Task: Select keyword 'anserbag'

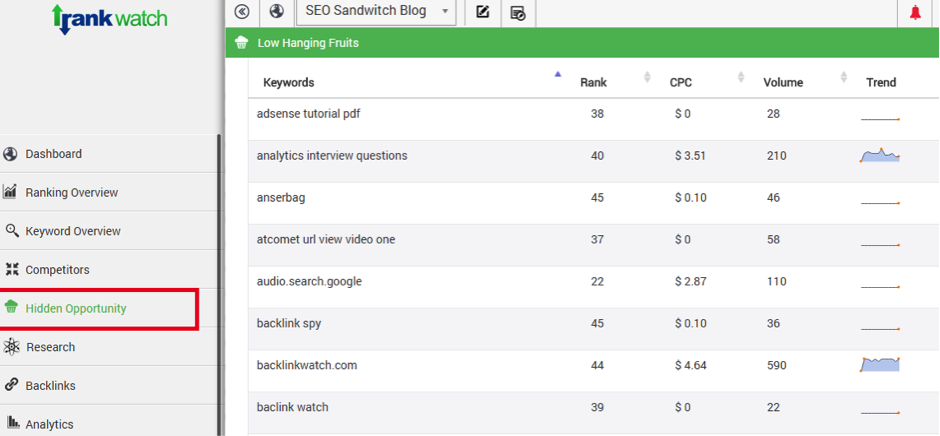Action: [281, 197]
